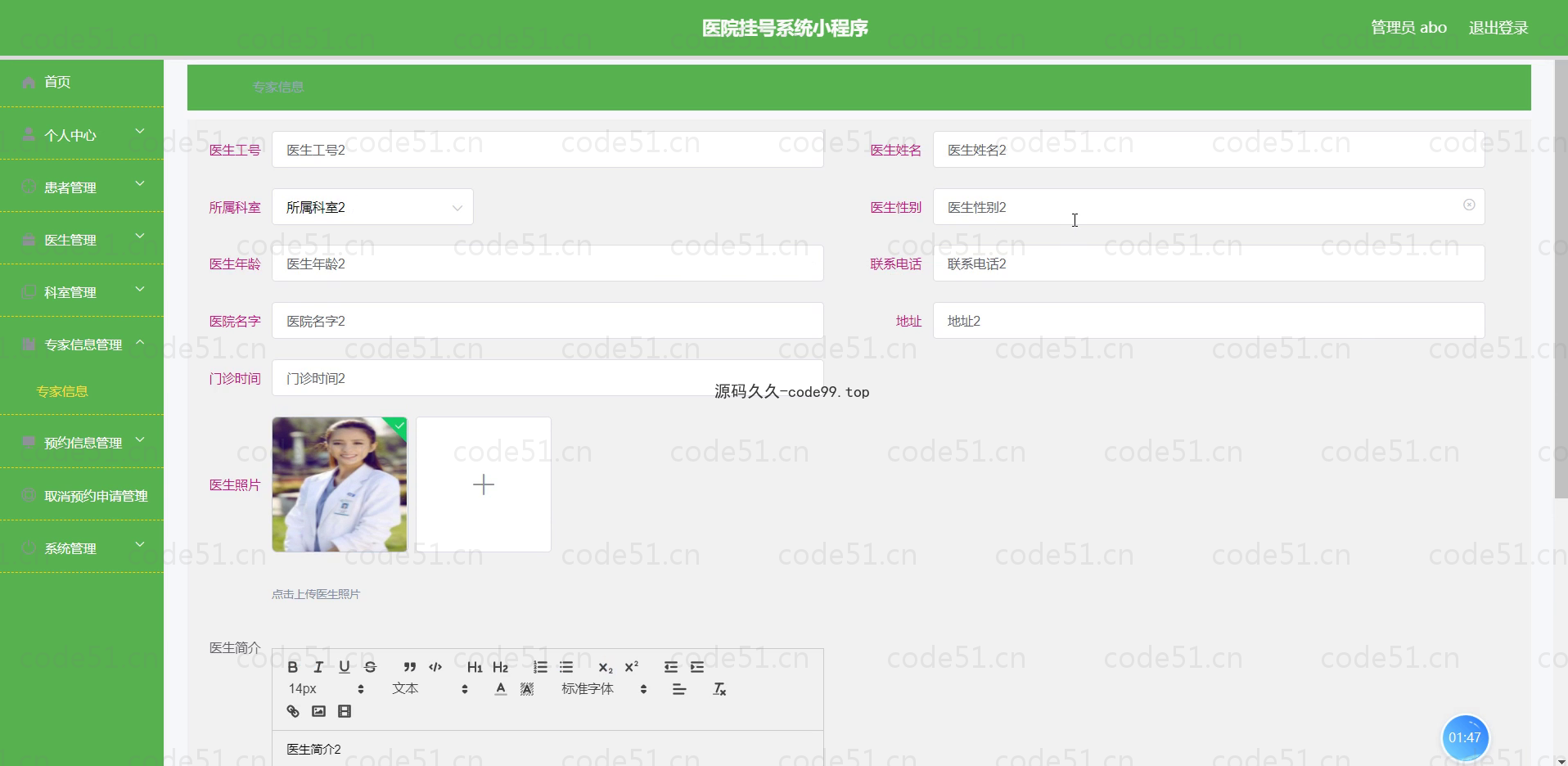1568x766 pixels.
Task: Click the page vertical scrollbar
Action: point(1561,278)
